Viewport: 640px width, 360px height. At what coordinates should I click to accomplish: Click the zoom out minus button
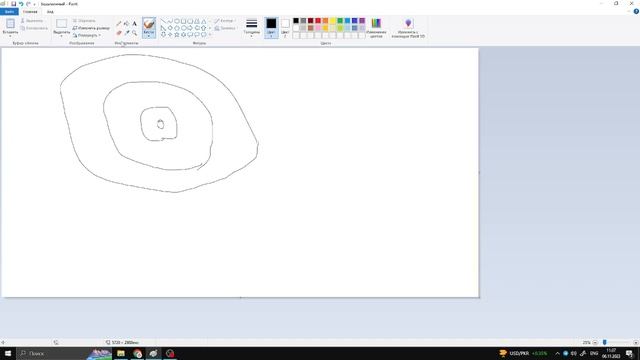pos(595,342)
